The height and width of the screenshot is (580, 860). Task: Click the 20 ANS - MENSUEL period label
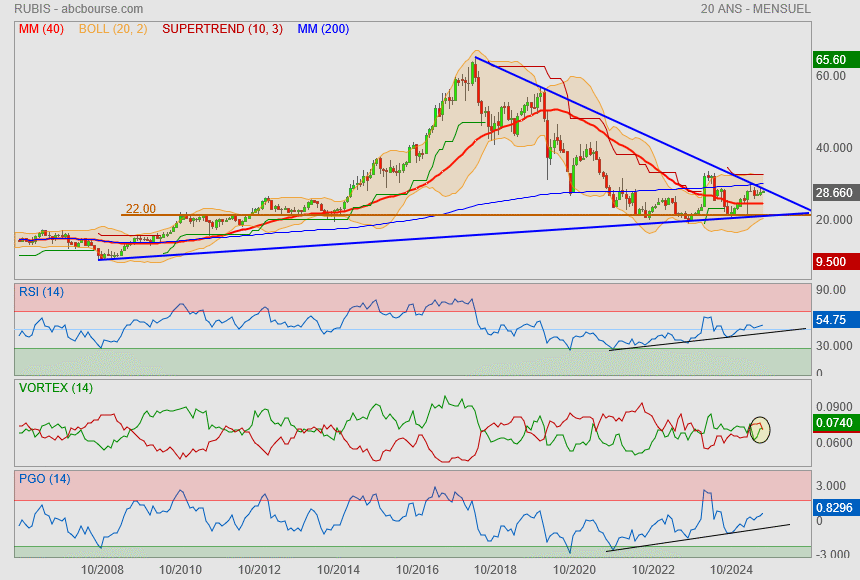point(756,9)
